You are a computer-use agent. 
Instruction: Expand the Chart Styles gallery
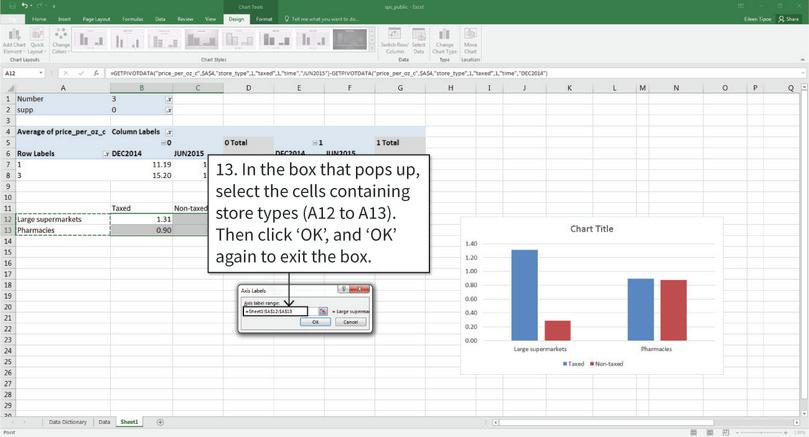coord(371,48)
